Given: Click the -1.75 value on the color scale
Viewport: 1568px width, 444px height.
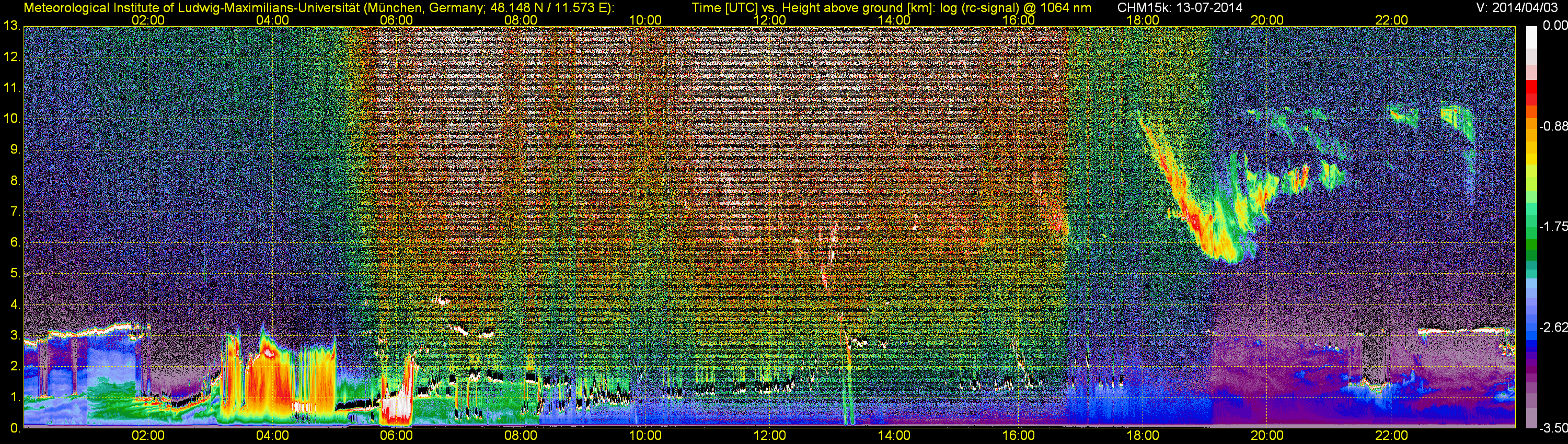Looking at the screenshot, I should pos(1553,226).
